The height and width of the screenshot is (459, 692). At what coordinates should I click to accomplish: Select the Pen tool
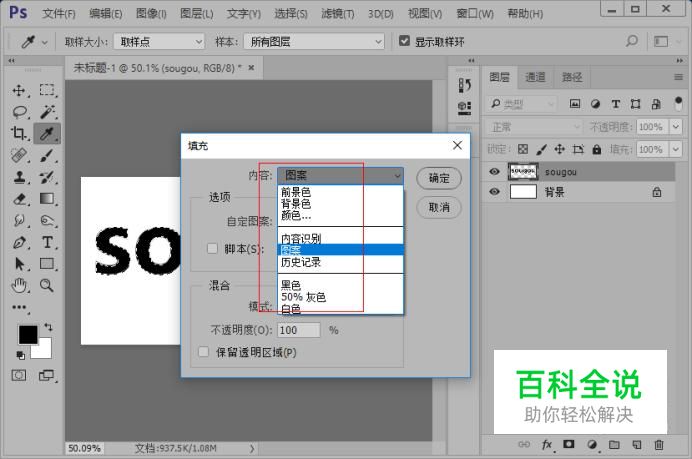point(19,242)
